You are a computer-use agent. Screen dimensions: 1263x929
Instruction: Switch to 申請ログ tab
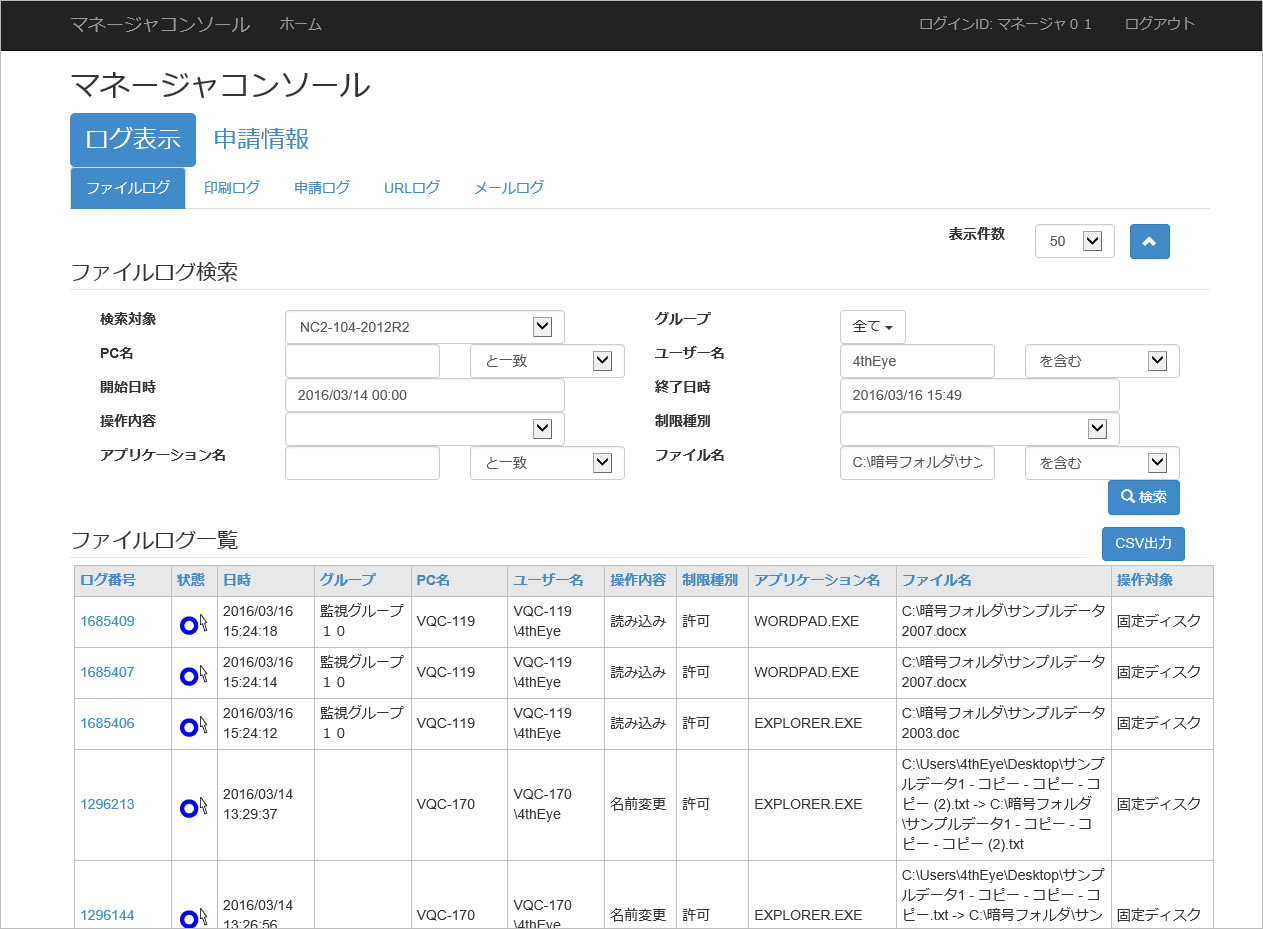point(322,188)
